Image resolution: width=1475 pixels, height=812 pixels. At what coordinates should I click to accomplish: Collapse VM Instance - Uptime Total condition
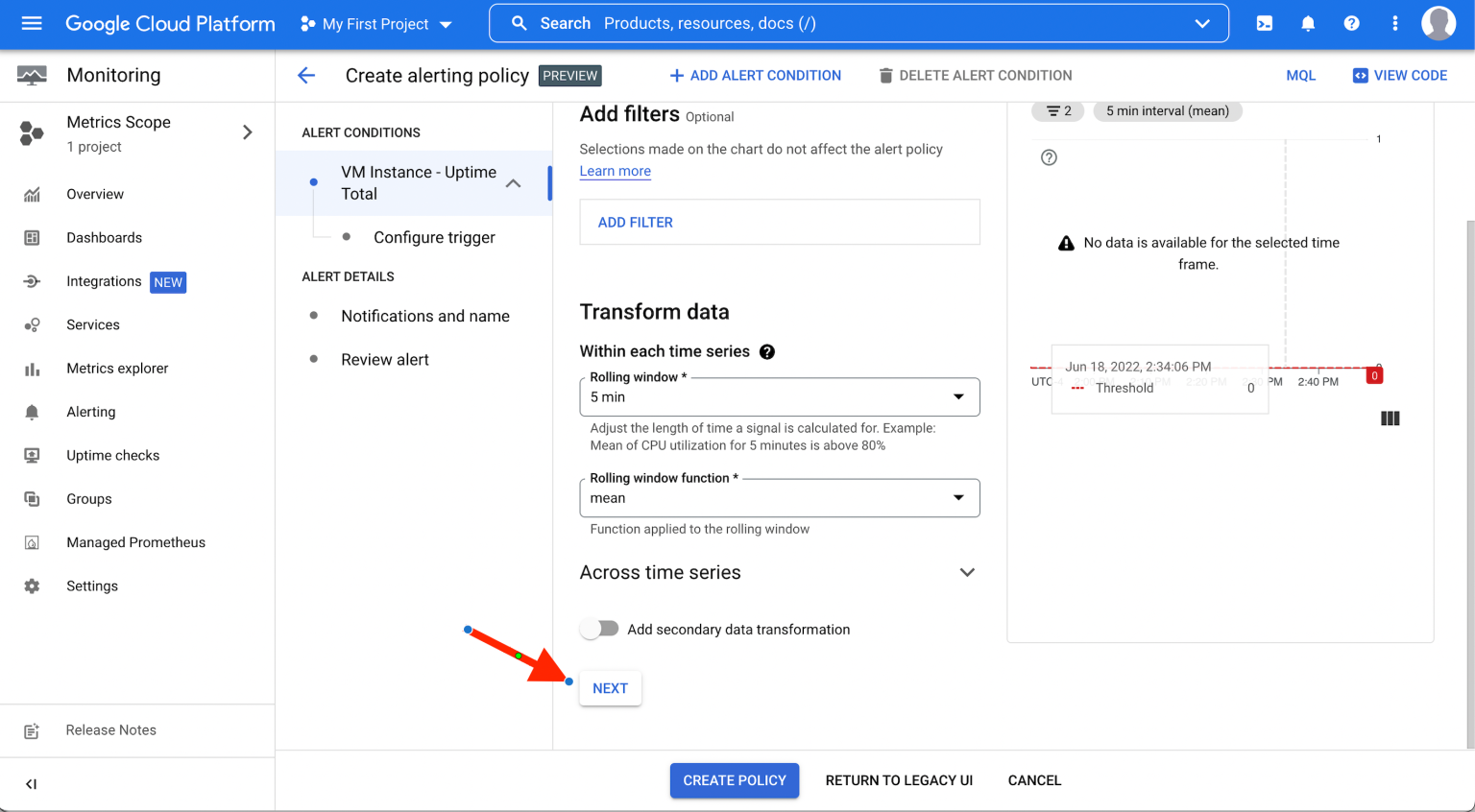[x=514, y=182]
